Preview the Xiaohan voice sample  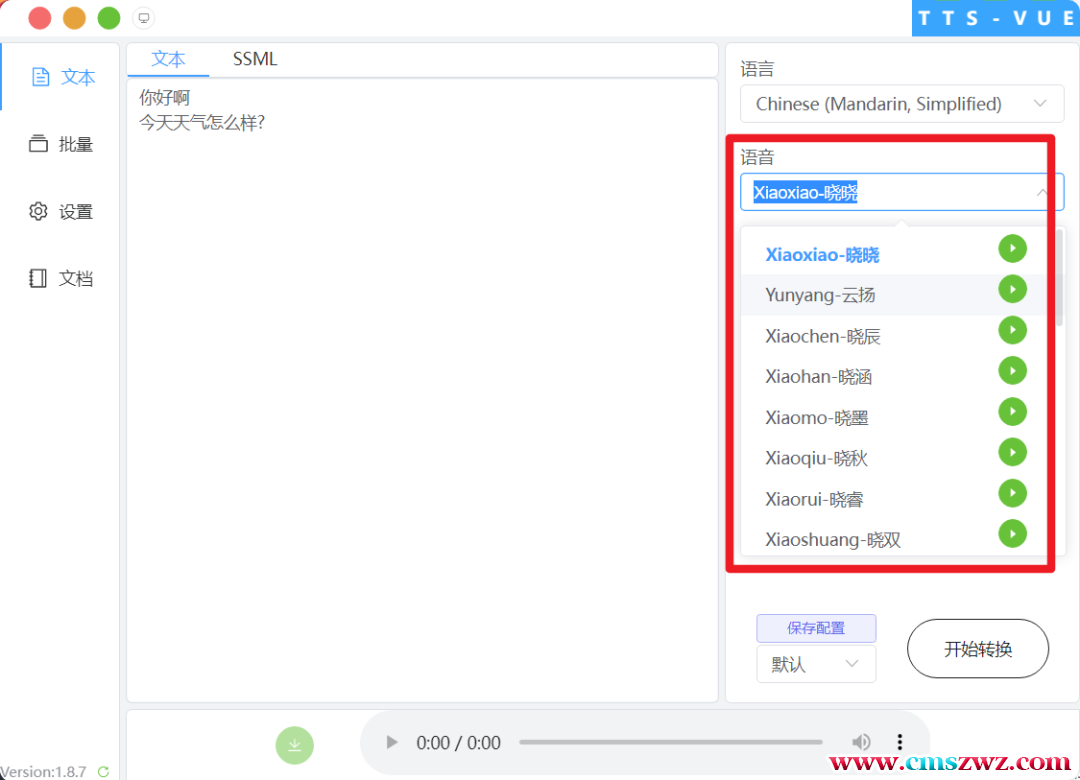point(1012,371)
